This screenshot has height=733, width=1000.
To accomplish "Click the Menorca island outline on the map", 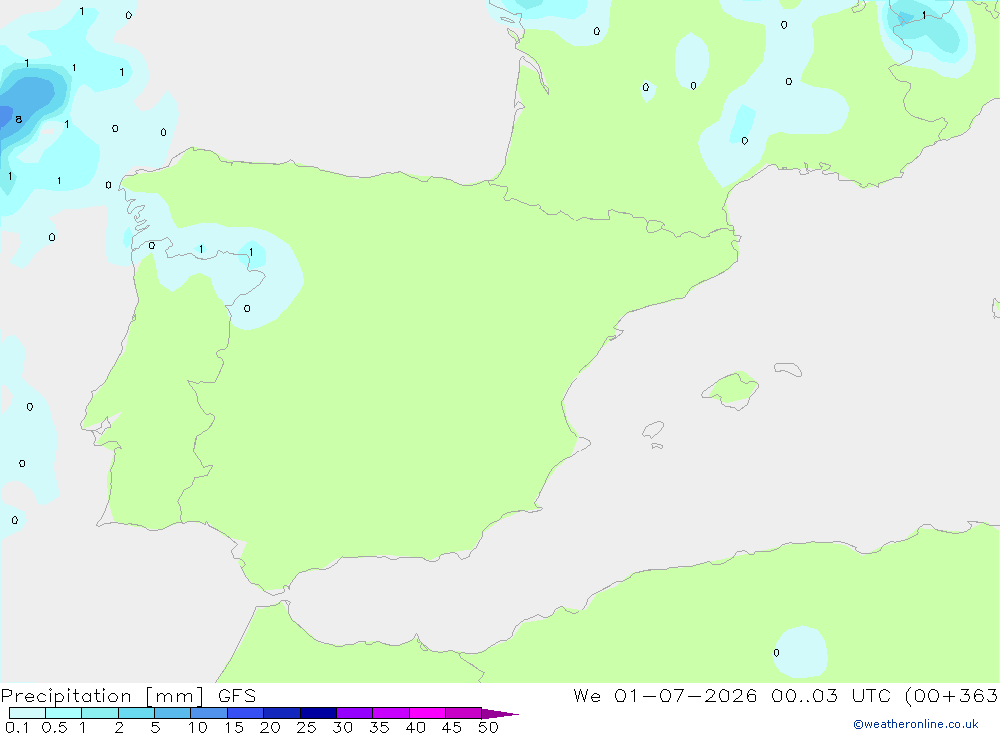I will [x=788, y=369].
